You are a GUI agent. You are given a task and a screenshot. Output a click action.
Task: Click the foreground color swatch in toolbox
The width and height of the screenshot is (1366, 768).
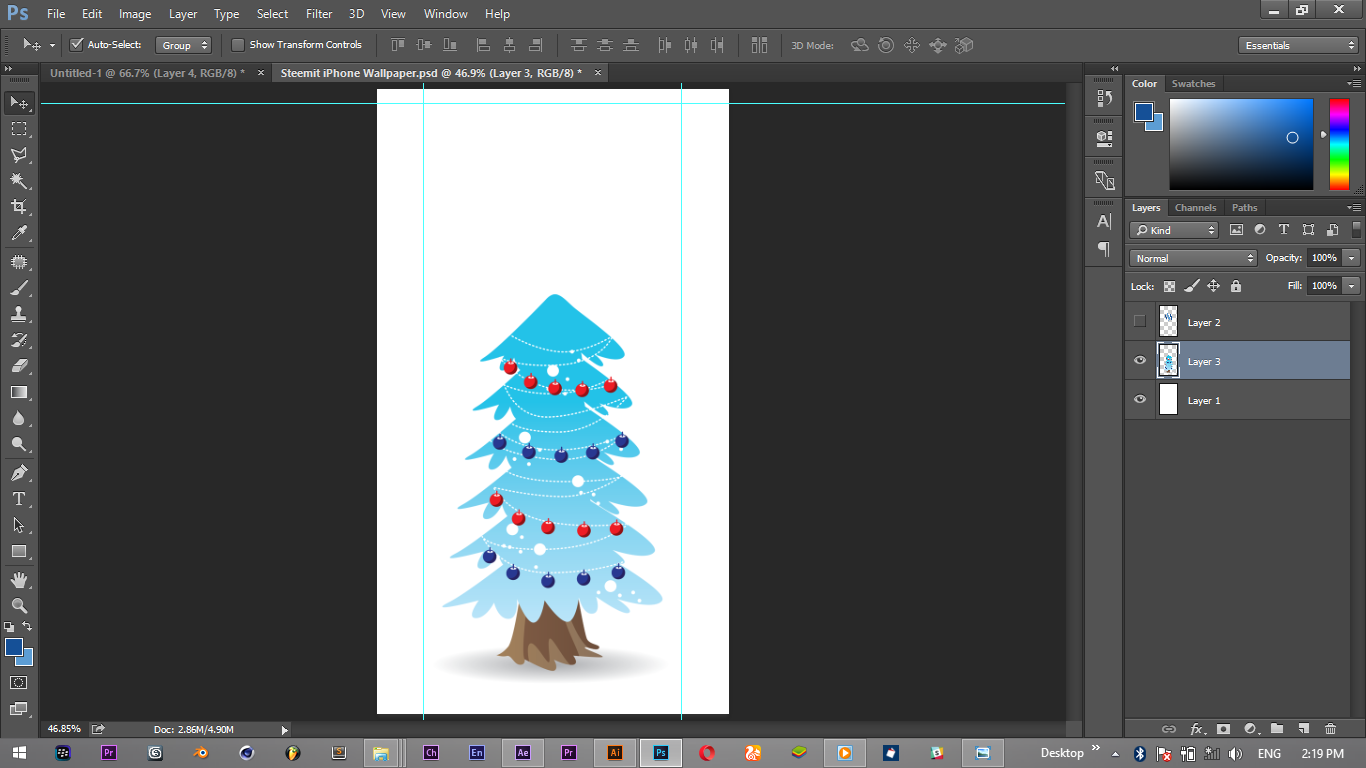click(x=14, y=647)
